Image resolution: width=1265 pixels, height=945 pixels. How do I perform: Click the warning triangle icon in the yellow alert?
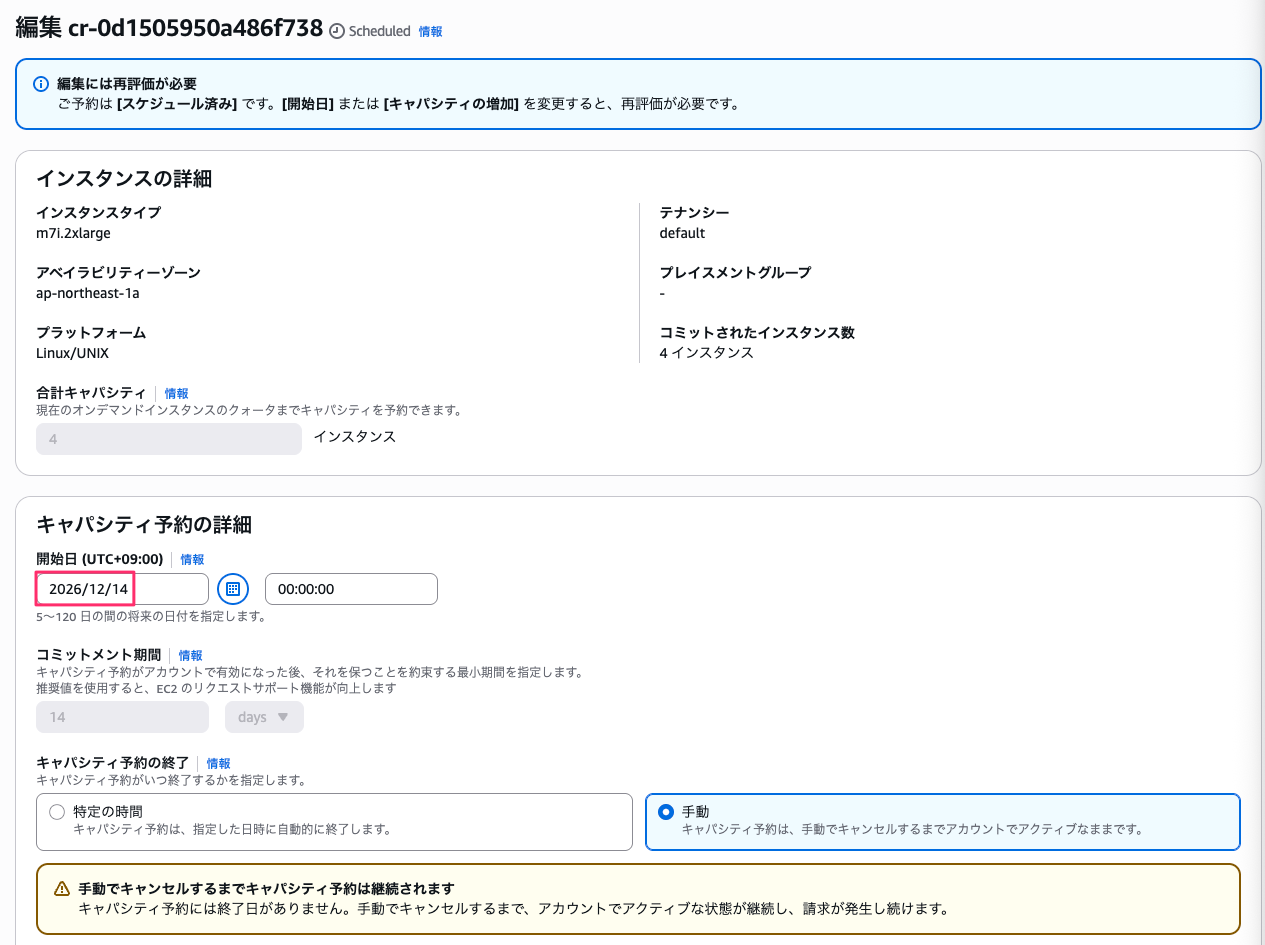click(x=62, y=888)
